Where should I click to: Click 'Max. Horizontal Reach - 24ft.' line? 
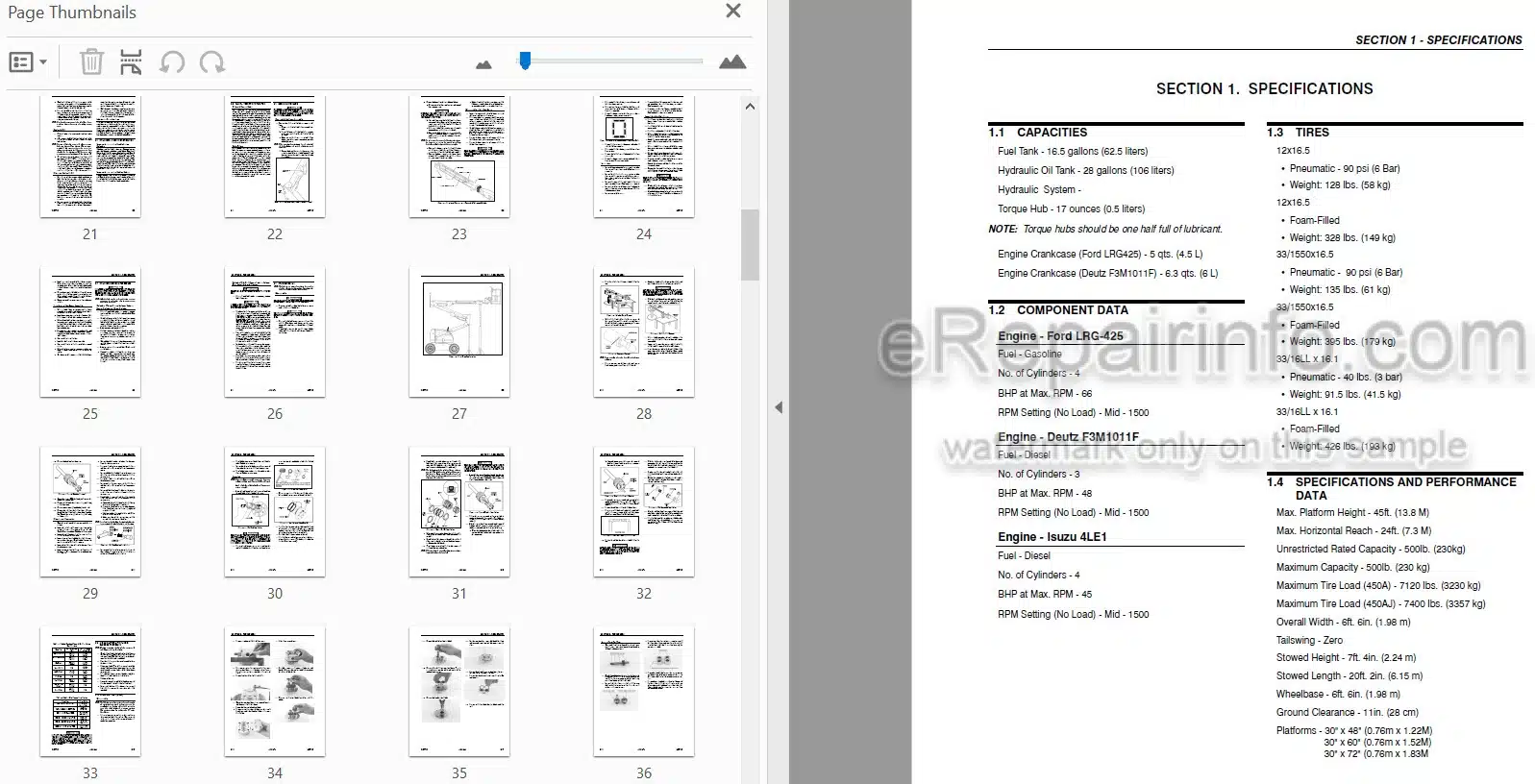tap(1353, 531)
